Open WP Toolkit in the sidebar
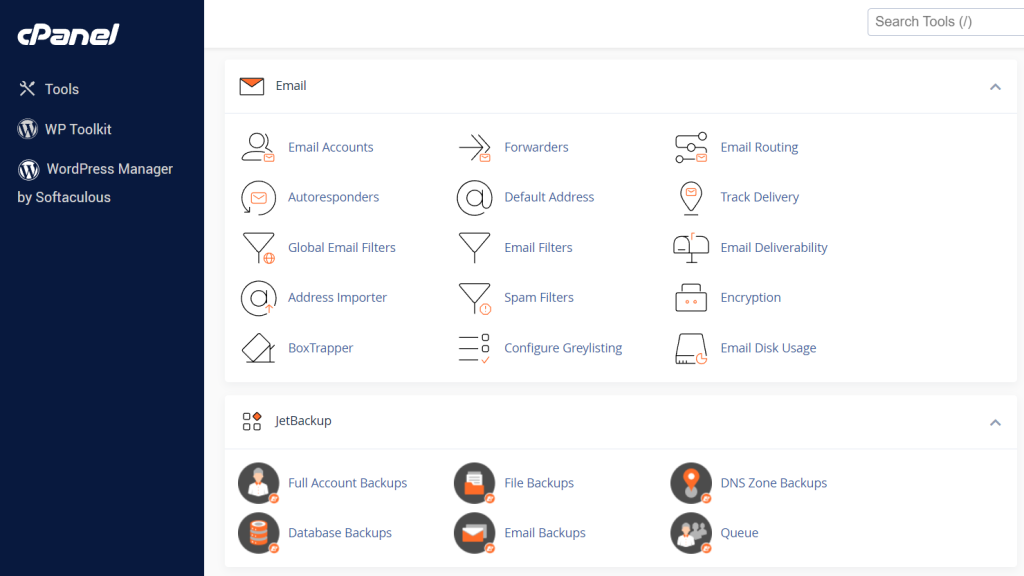Screen dimensions: 1024x576 65,129
